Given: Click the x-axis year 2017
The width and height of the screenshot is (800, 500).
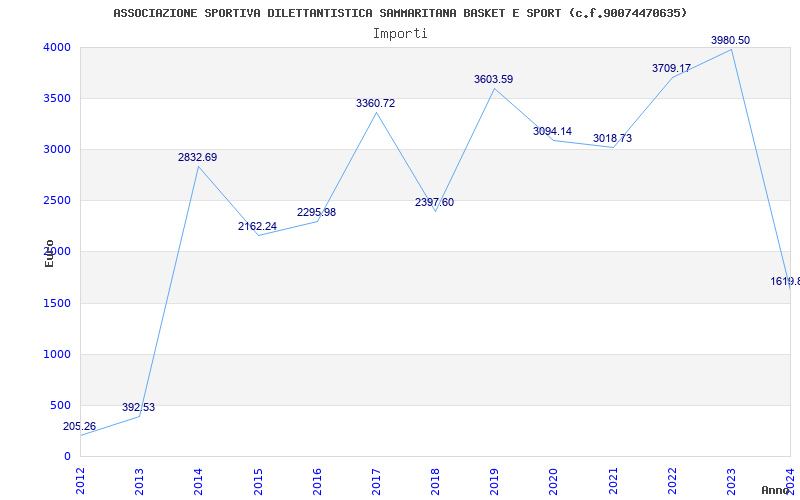Looking at the screenshot, I should tap(376, 481).
